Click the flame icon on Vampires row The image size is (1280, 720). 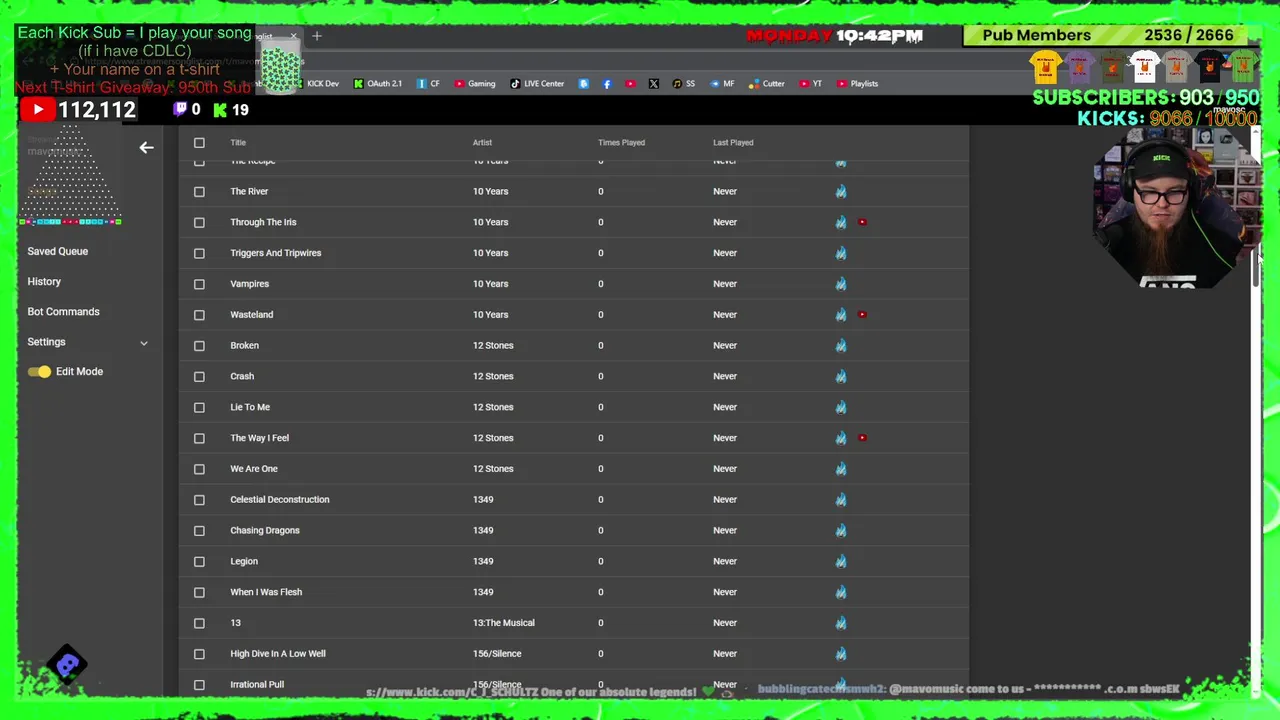841,284
